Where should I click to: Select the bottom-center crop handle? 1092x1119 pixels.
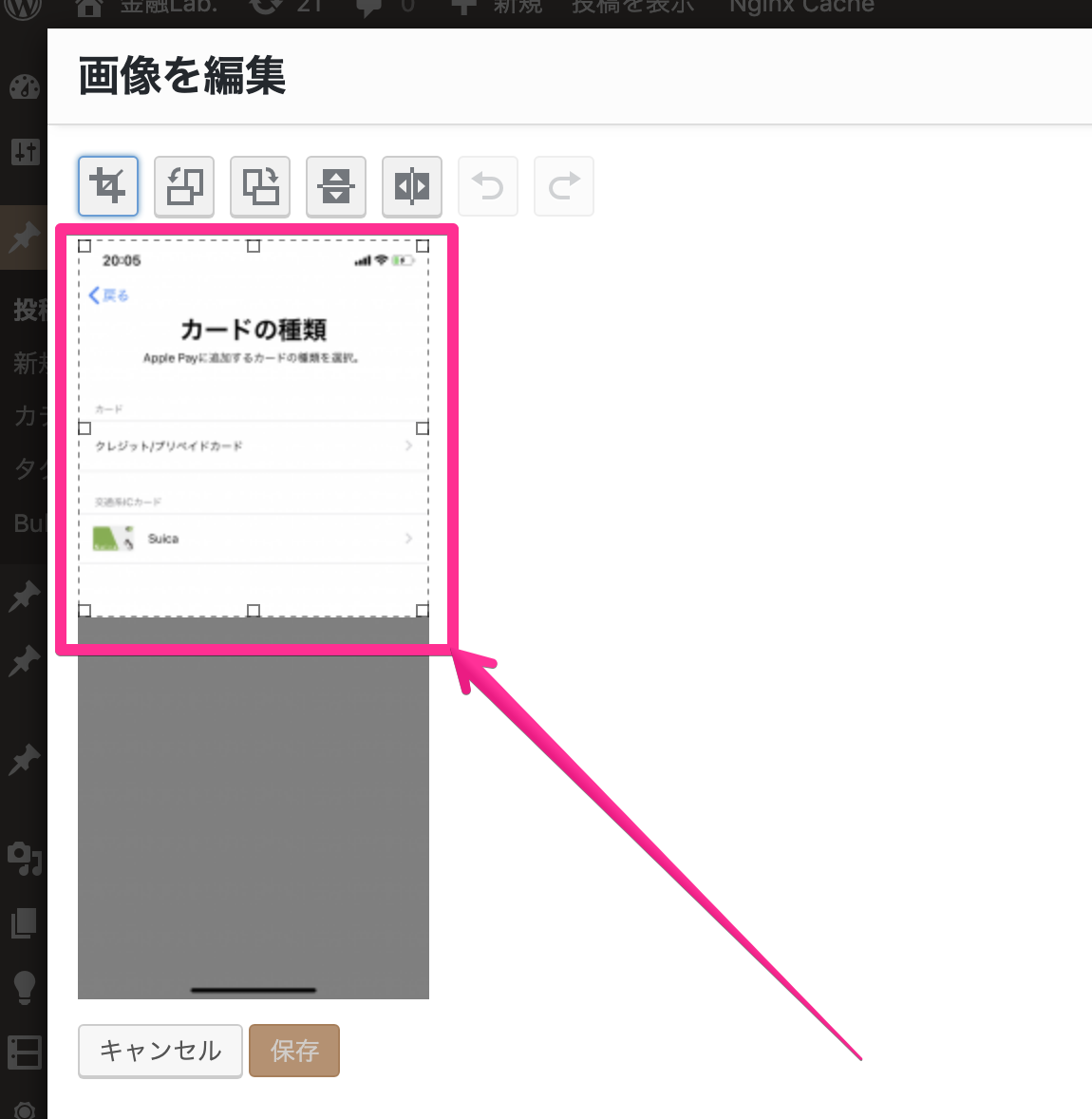(254, 610)
